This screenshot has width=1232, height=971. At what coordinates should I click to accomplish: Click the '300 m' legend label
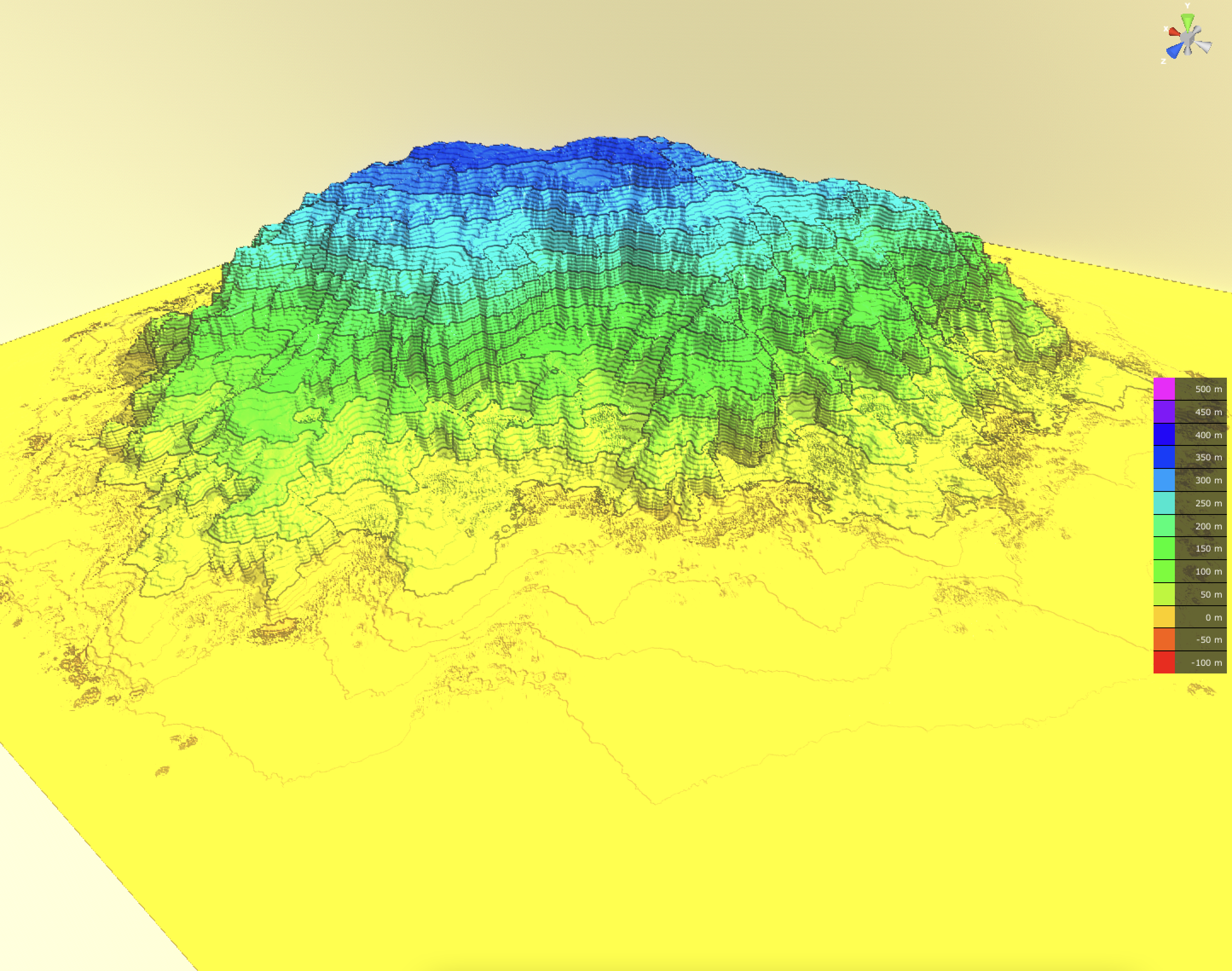tap(1208, 480)
